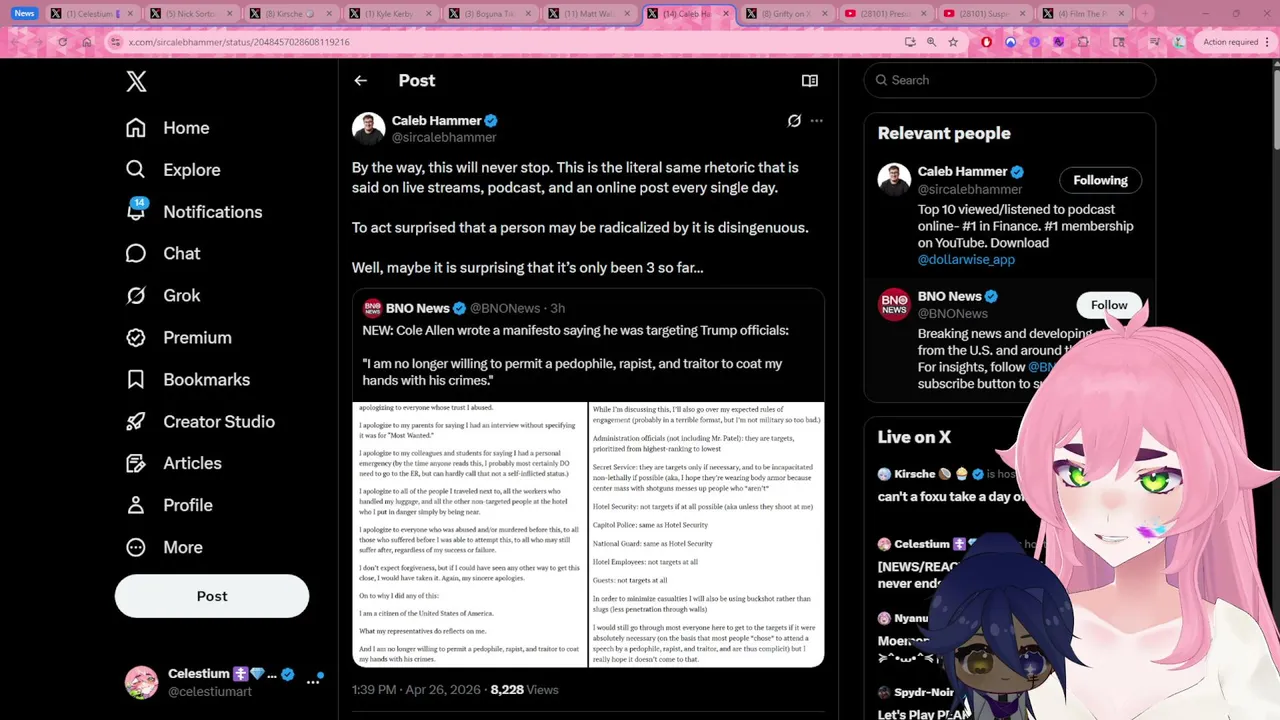Click in the X Search field
Screen dimensions: 1280x720
coord(1010,80)
